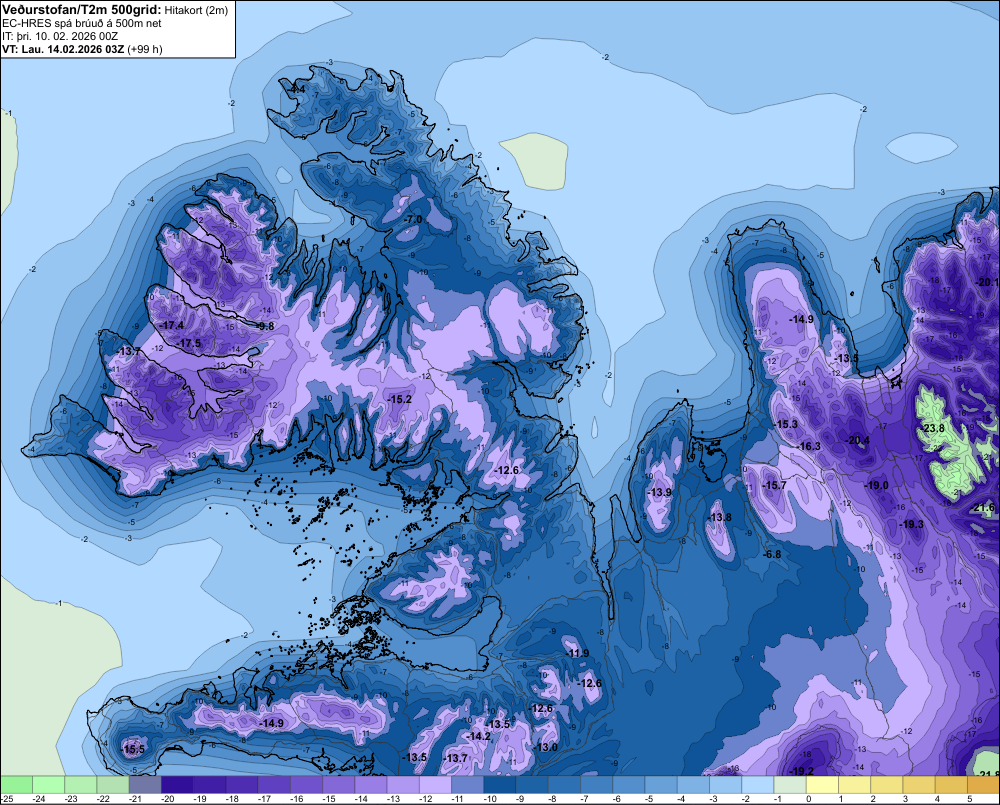Click the '-19.3' temperature label
The height and width of the screenshot is (805, 1000).
(x=911, y=524)
